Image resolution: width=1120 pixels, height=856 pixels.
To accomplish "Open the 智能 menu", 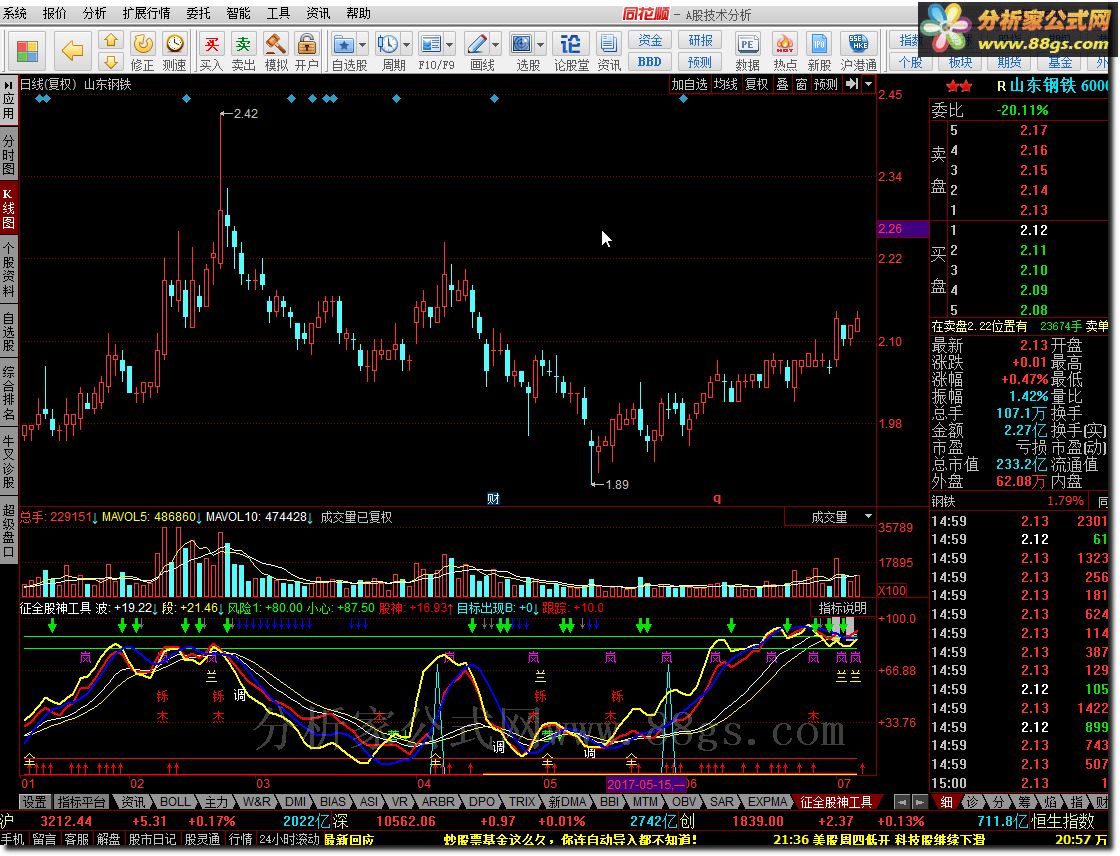I will click(x=239, y=13).
